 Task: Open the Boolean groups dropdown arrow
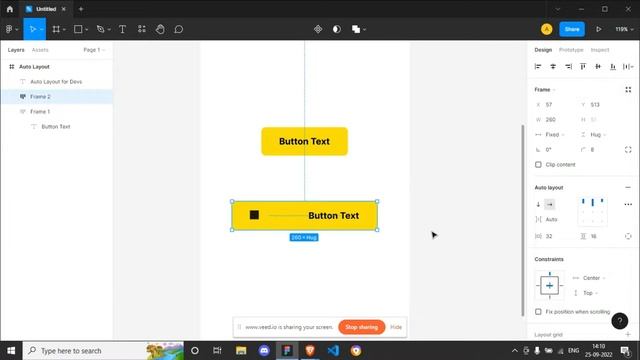[364, 30]
